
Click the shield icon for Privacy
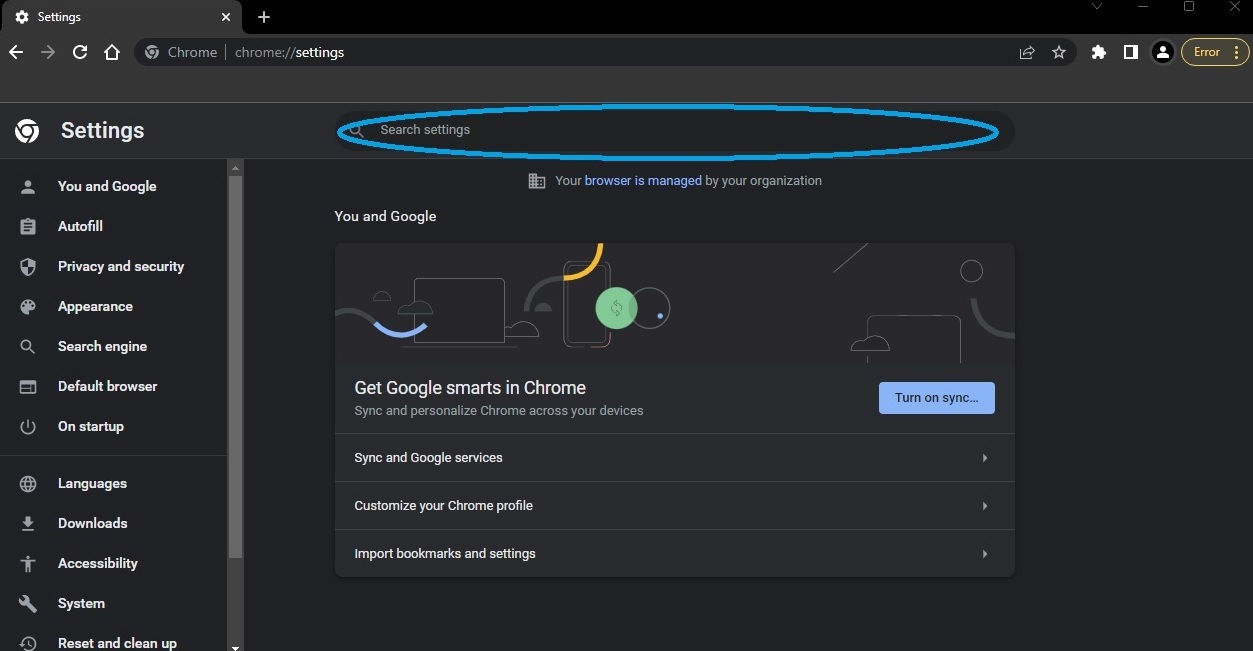(28, 266)
